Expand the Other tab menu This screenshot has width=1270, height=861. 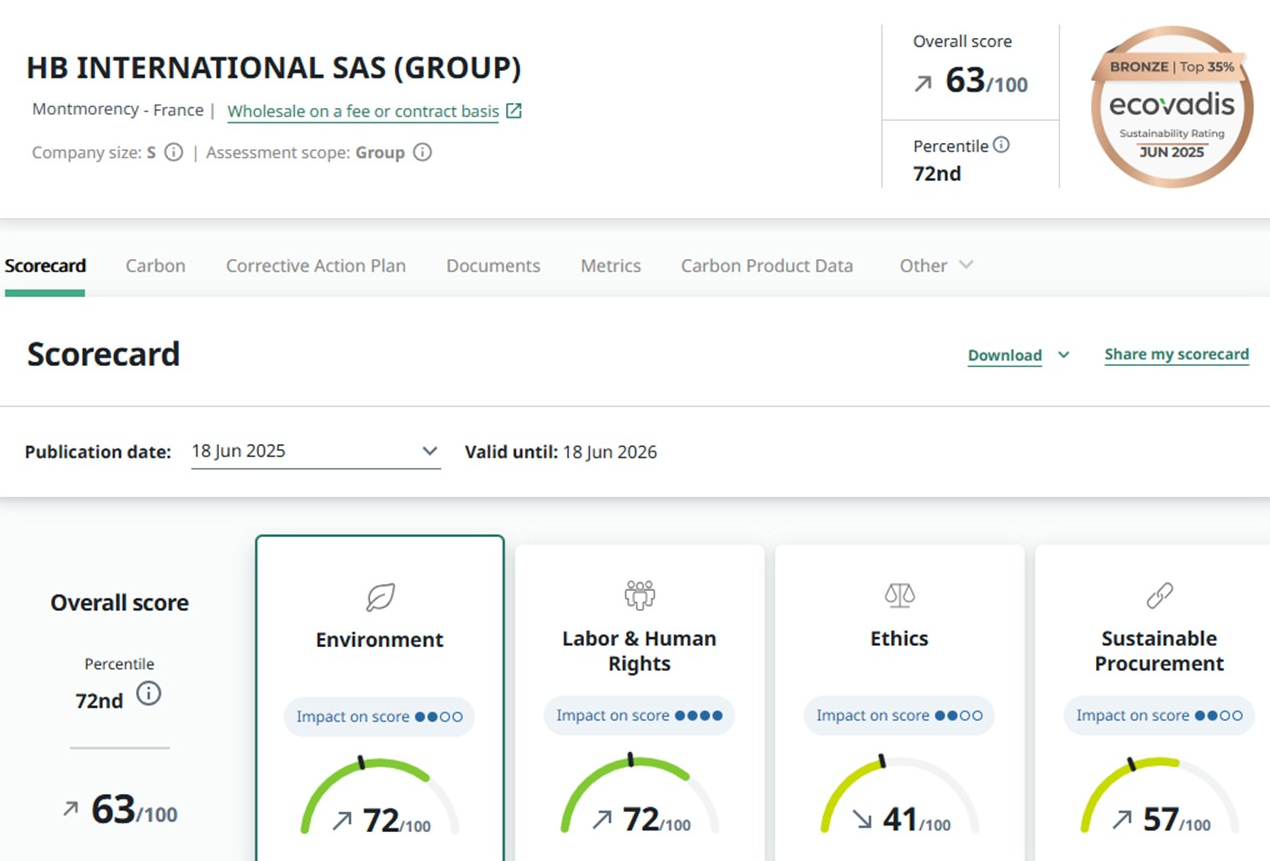coord(936,266)
